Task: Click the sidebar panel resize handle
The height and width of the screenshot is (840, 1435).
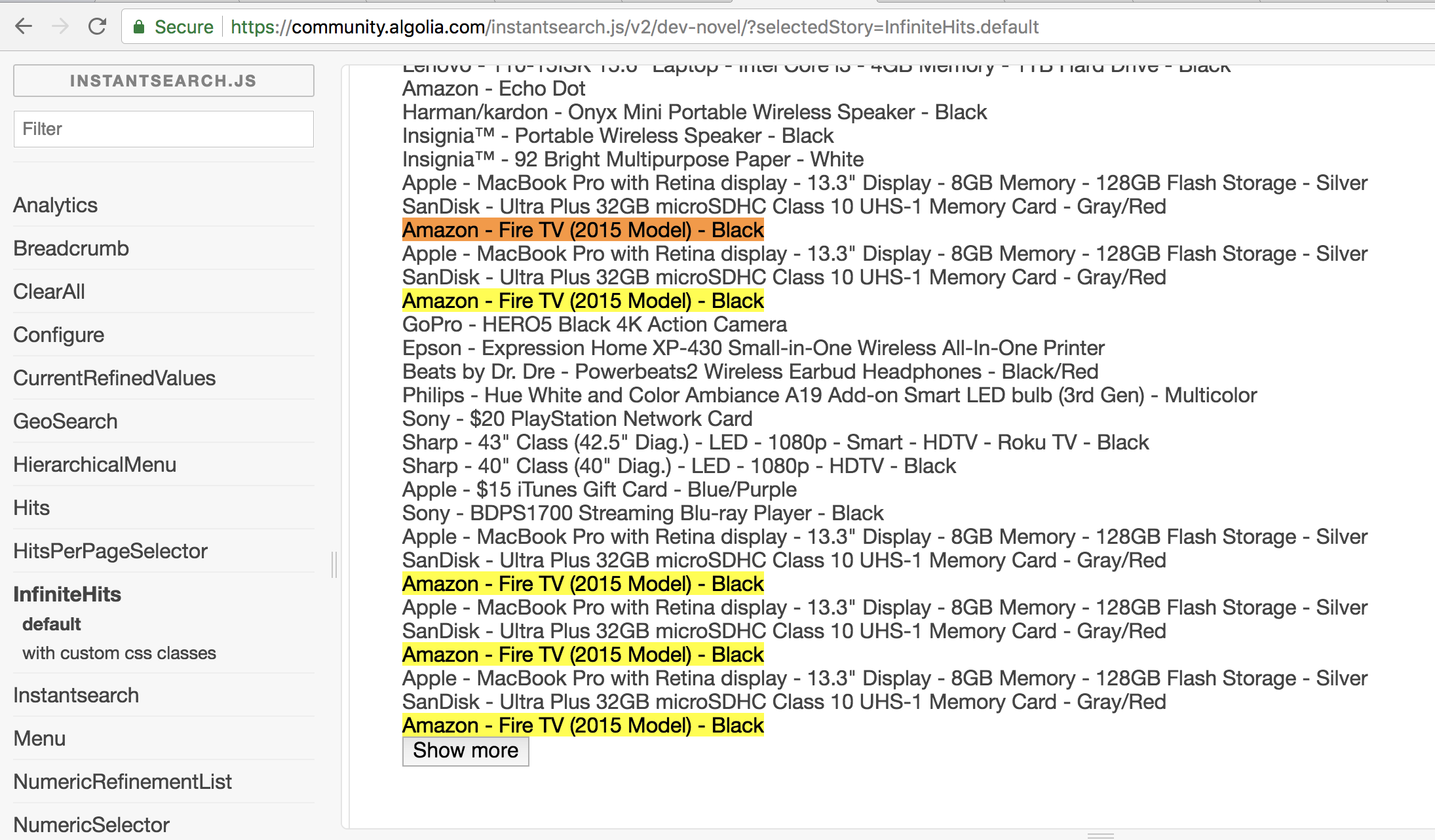Action: click(x=335, y=565)
